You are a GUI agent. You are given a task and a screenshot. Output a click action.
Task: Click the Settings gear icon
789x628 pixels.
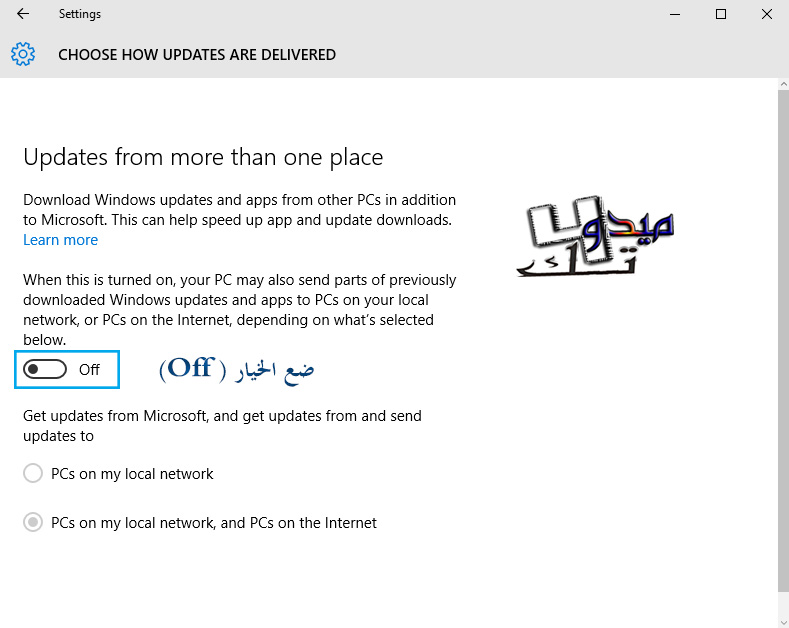coord(23,54)
